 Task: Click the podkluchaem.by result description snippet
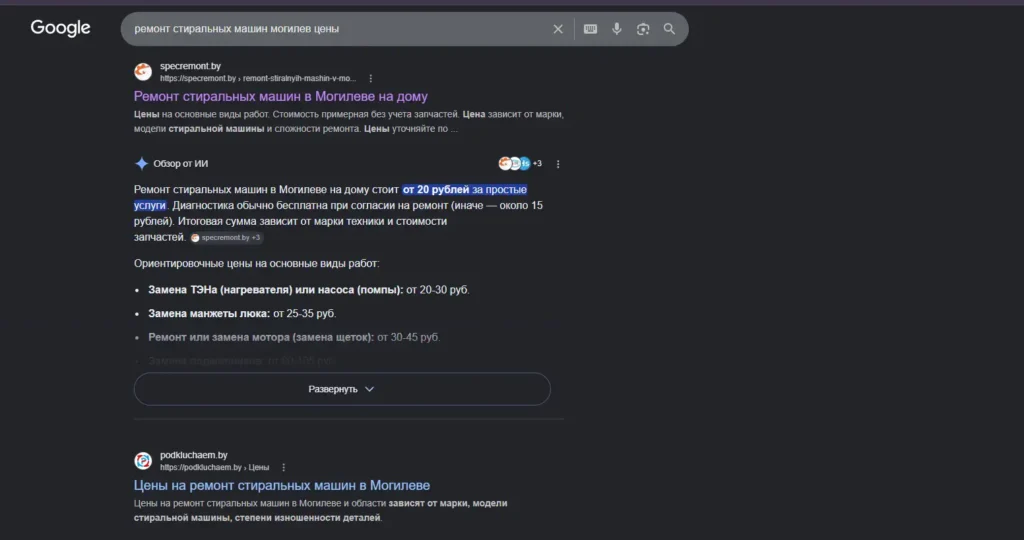coord(321,511)
